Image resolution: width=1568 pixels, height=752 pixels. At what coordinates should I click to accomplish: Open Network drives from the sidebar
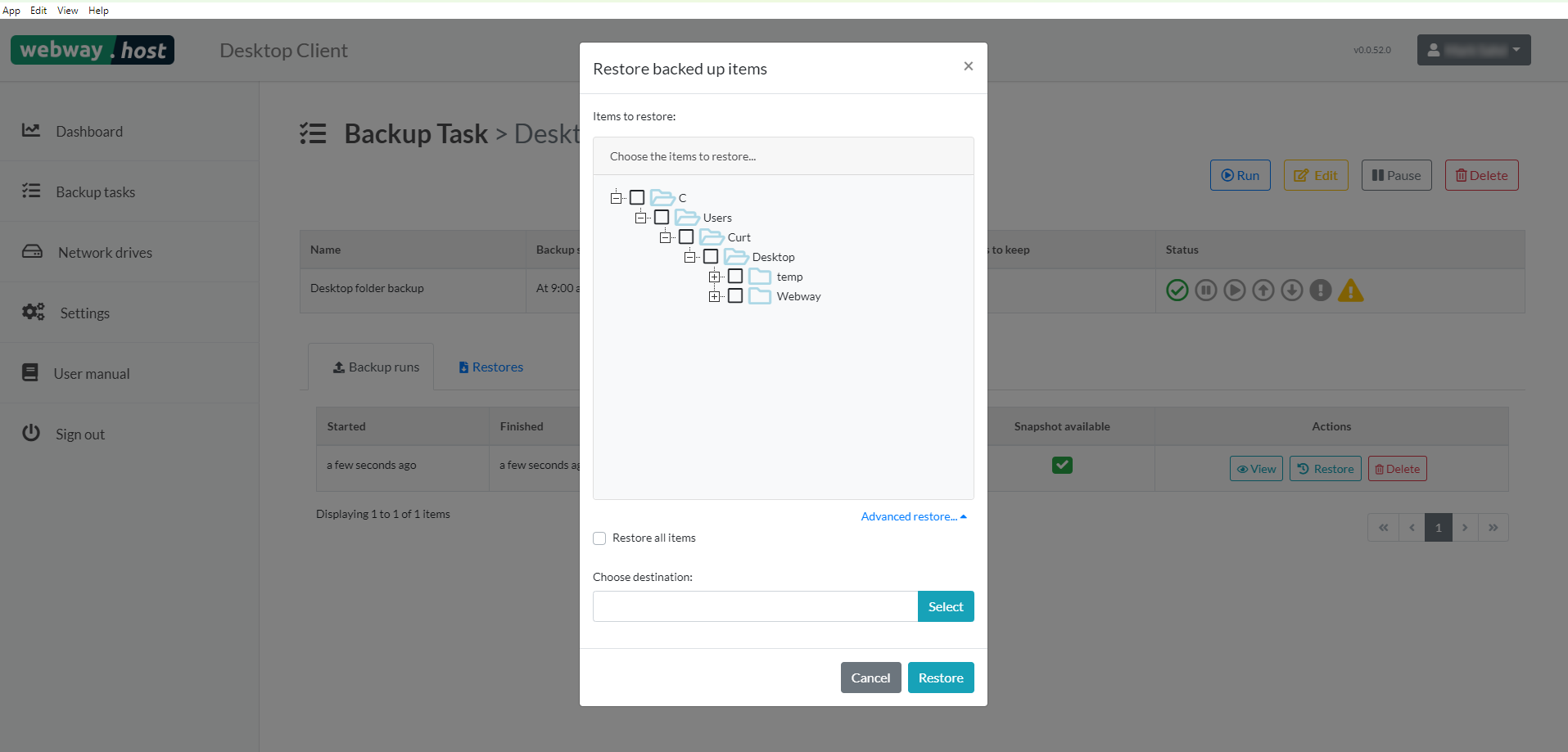point(105,253)
